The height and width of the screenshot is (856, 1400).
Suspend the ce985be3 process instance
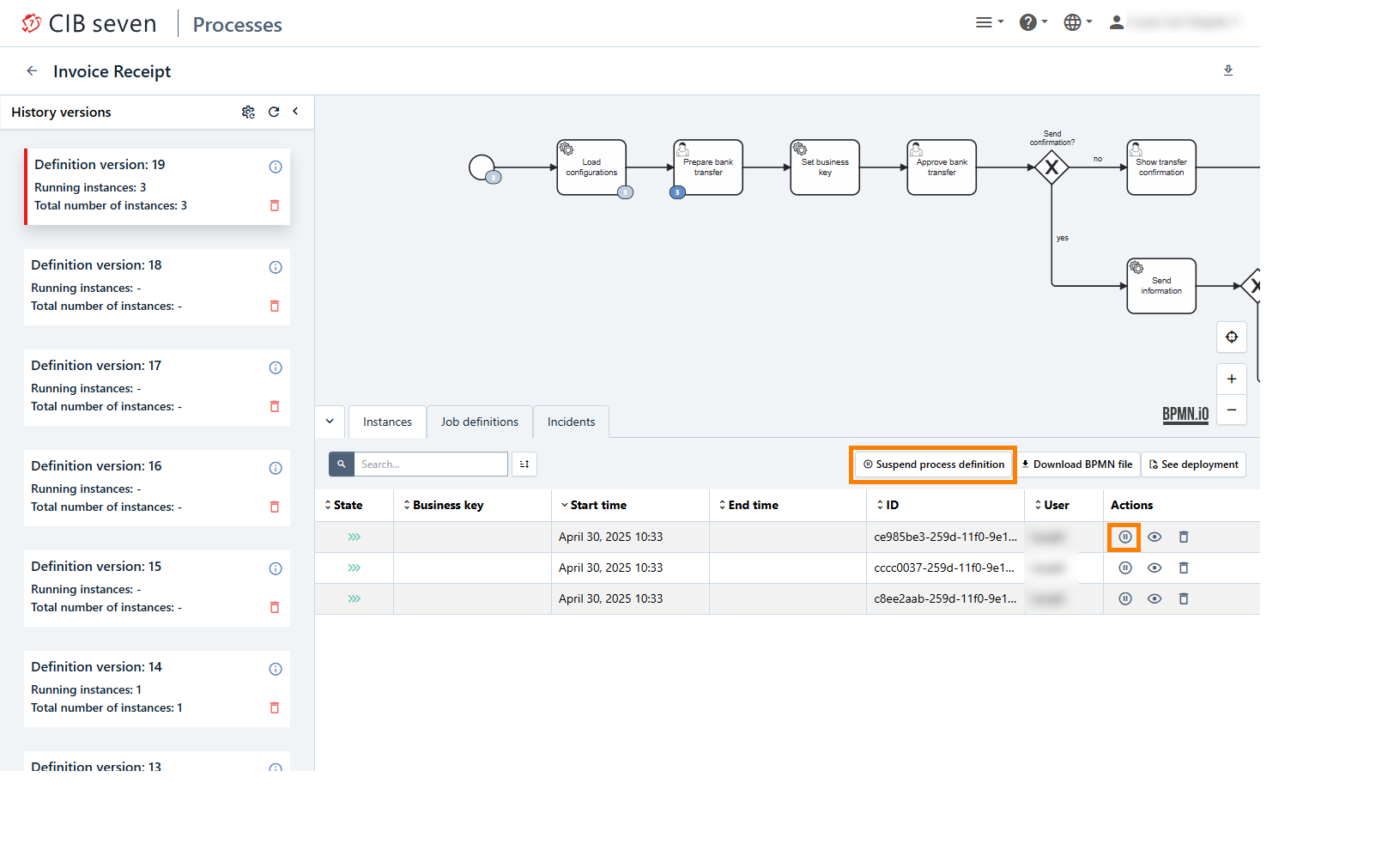[x=1124, y=537]
